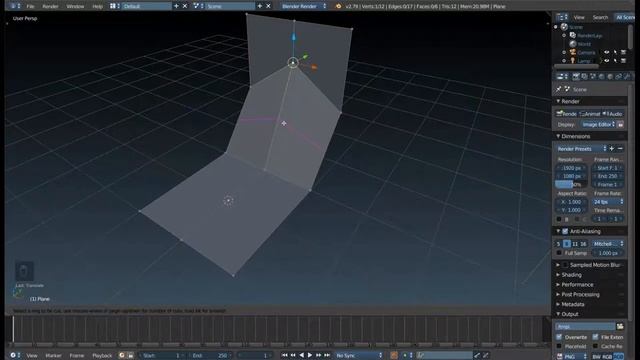Browse output path folder icon

point(620,327)
